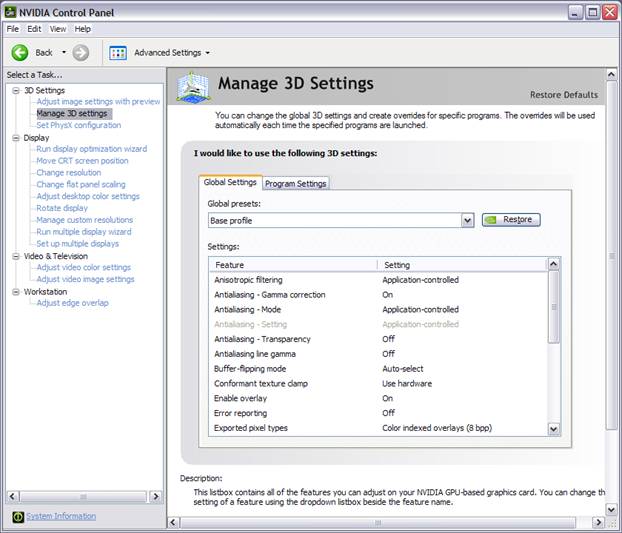Open the Edit menu

pos(34,29)
